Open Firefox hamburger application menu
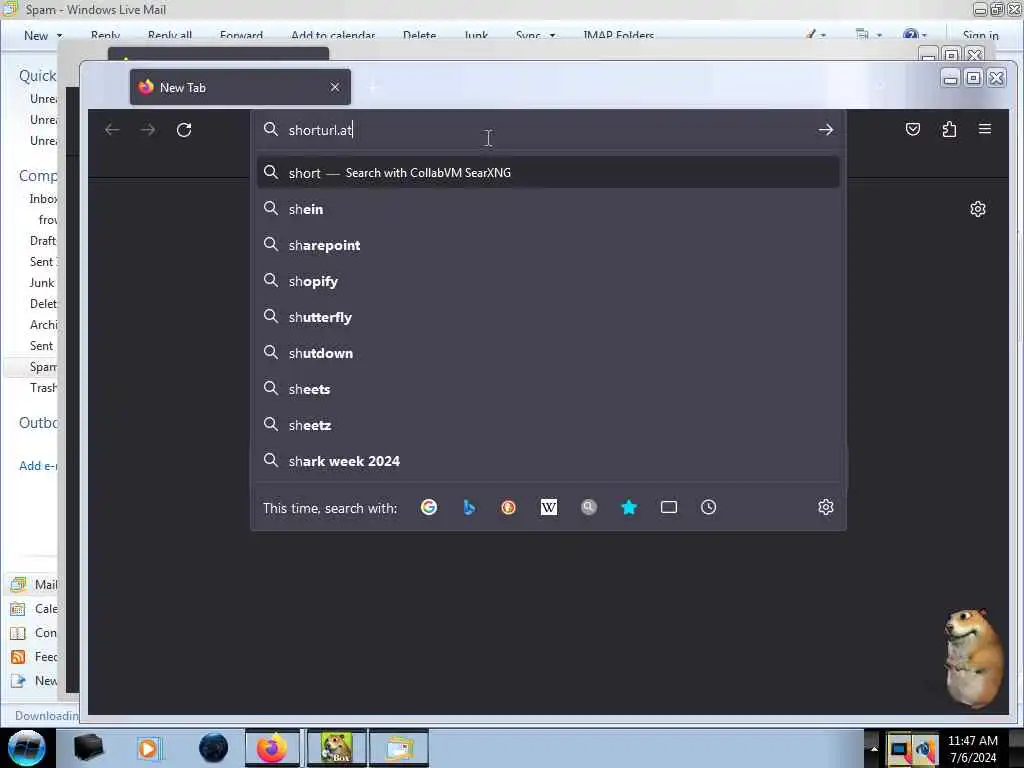Image resolution: width=1024 pixels, height=768 pixels. click(x=985, y=129)
